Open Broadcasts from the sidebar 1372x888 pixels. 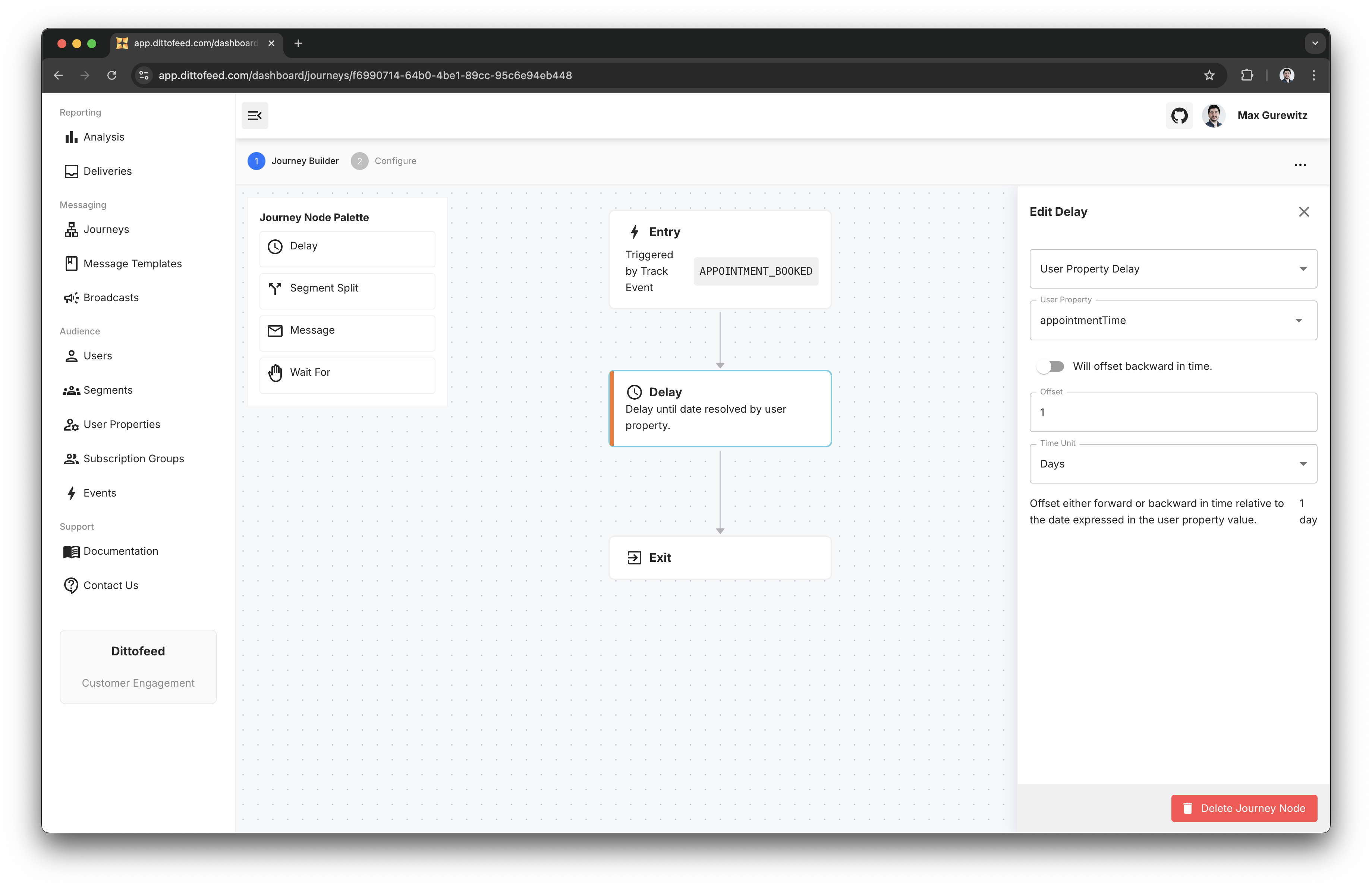point(111,298)
